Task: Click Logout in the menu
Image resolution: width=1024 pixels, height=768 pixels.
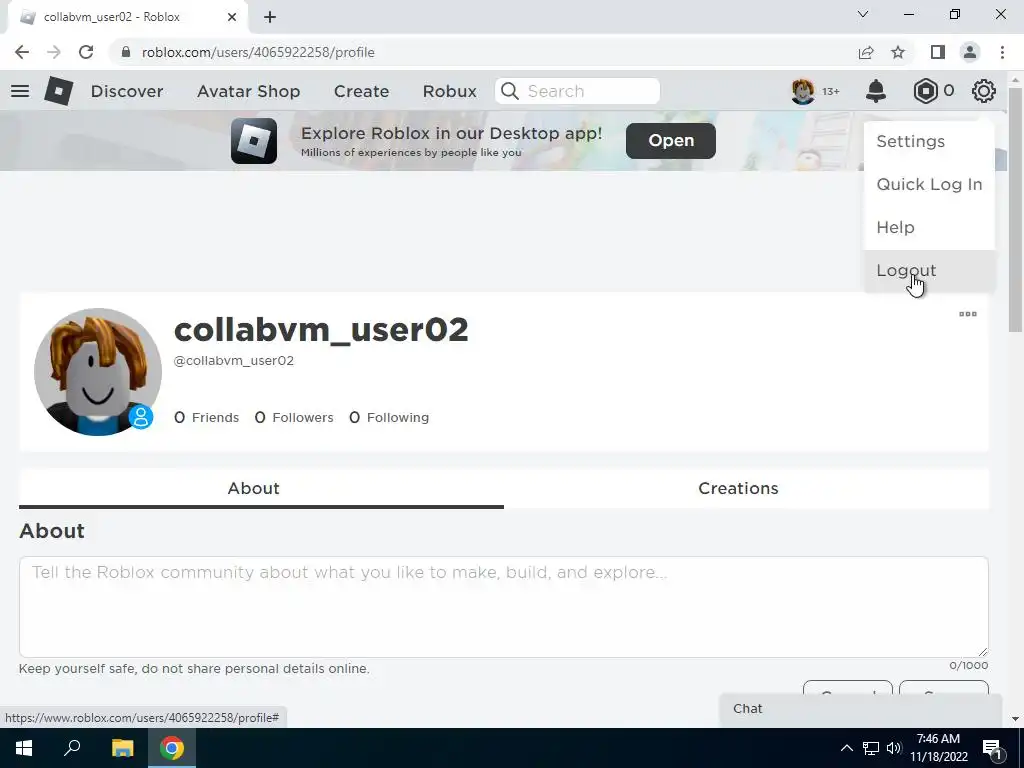Action: (x=929, y=270)
